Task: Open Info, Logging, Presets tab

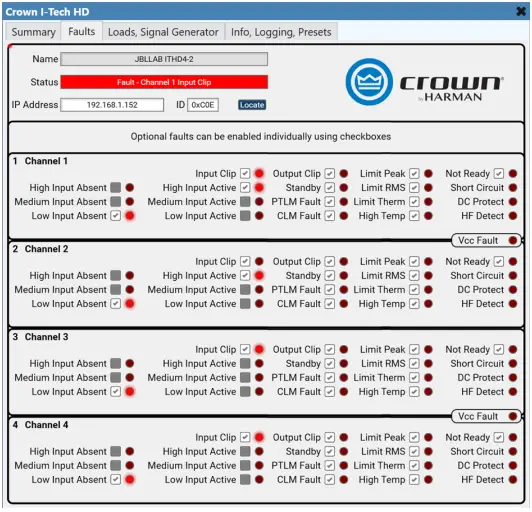Action: coord(281,32)
